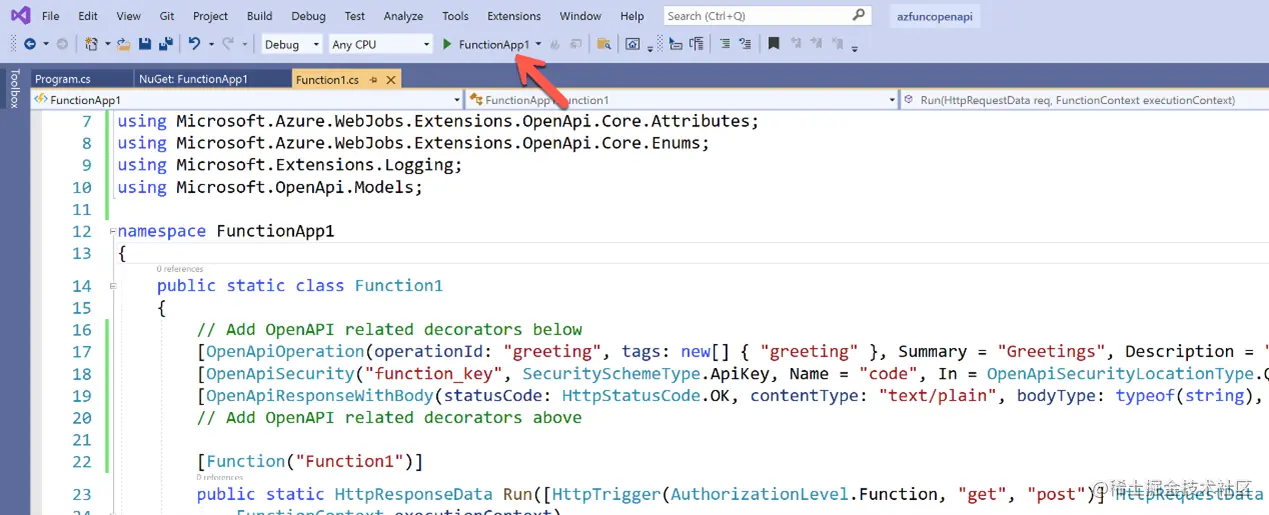Go to the previous bookmark icon
The width and height of the screenshot is (1269, 515).
pyautogui.click(x=796, y=44)
